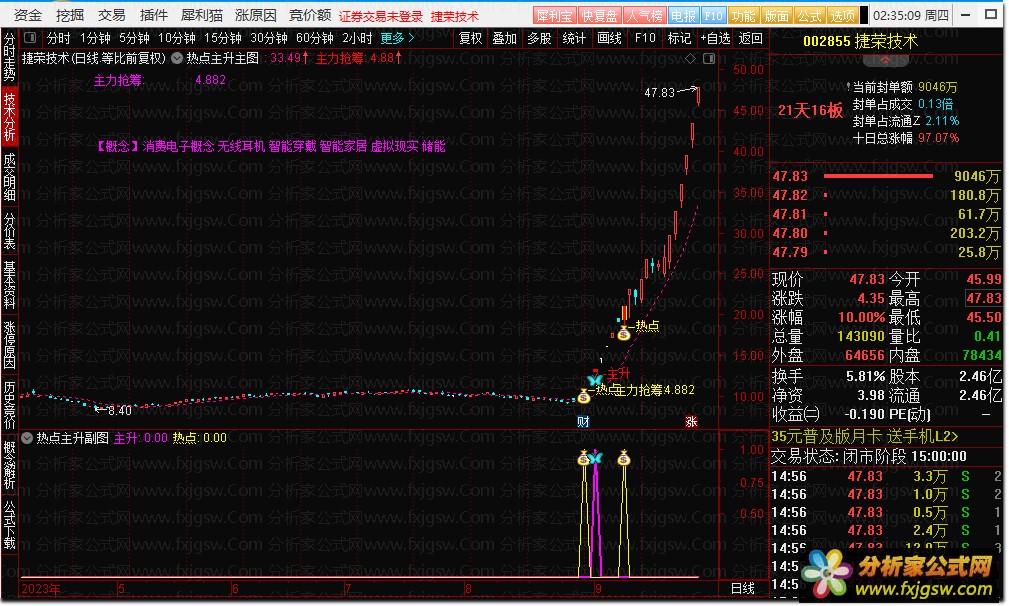The width and height of the screenshot is (1009, 606).
Task: Click the blue 电报 button
Action: 683,15
